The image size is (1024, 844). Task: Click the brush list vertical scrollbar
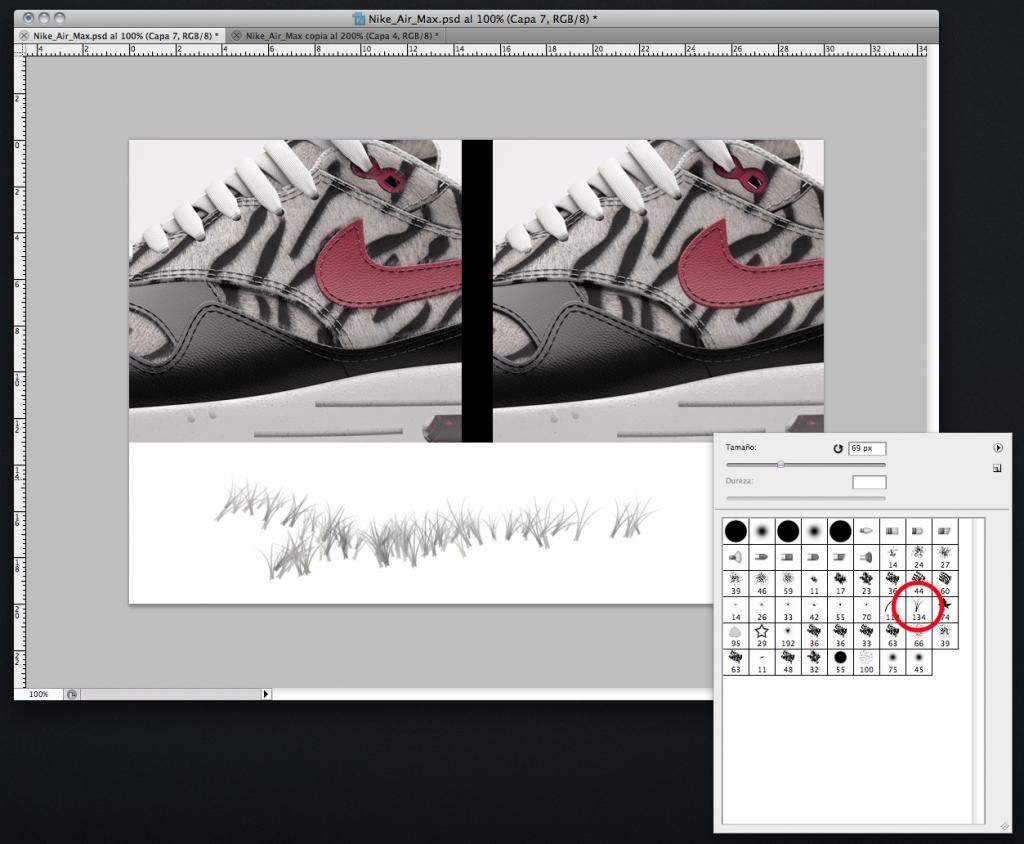pyautogui.click(x=978, y=671)
